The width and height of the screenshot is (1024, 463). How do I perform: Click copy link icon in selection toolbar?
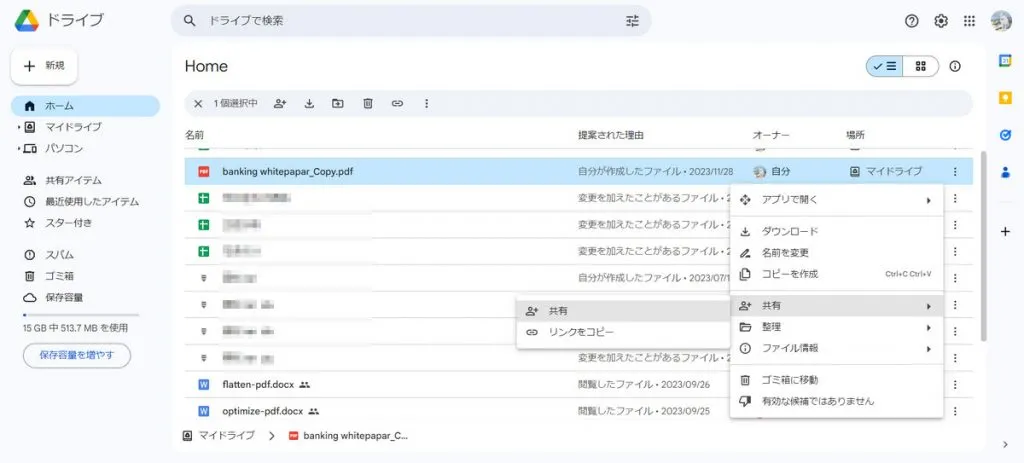pyautogui.click(x=397, y=103)
